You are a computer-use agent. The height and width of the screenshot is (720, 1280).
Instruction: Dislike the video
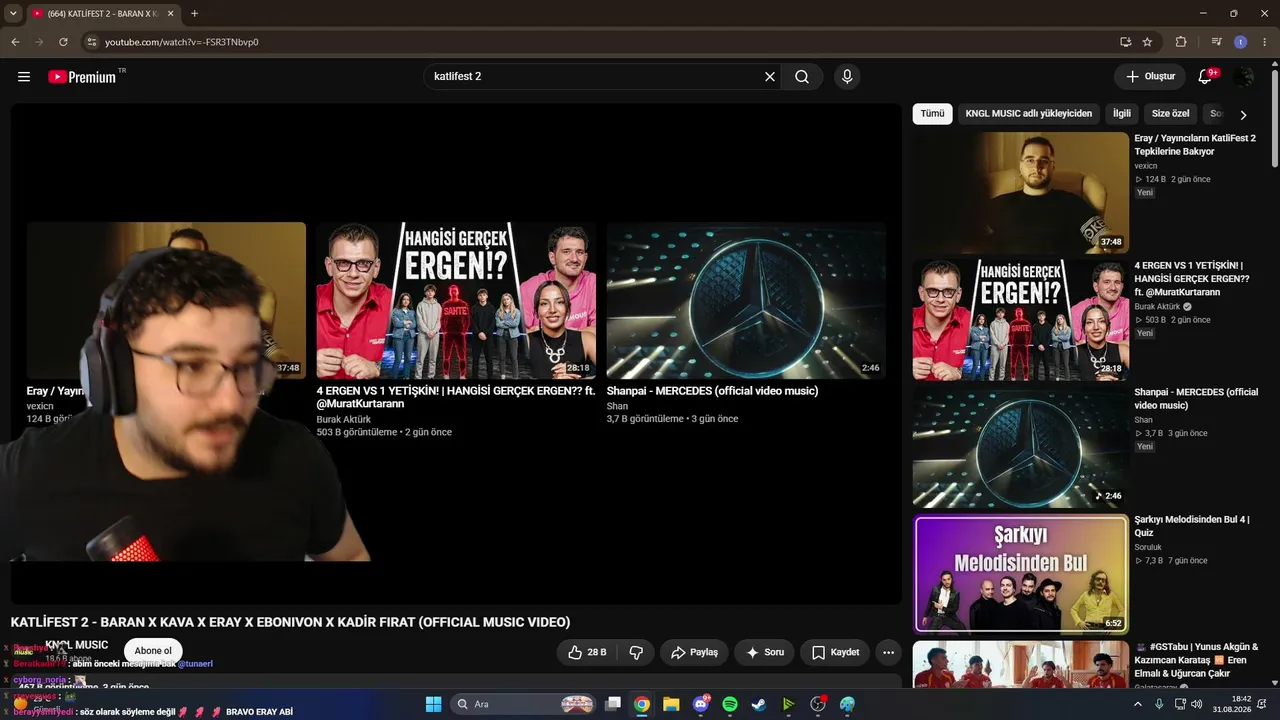pos(636,652)
